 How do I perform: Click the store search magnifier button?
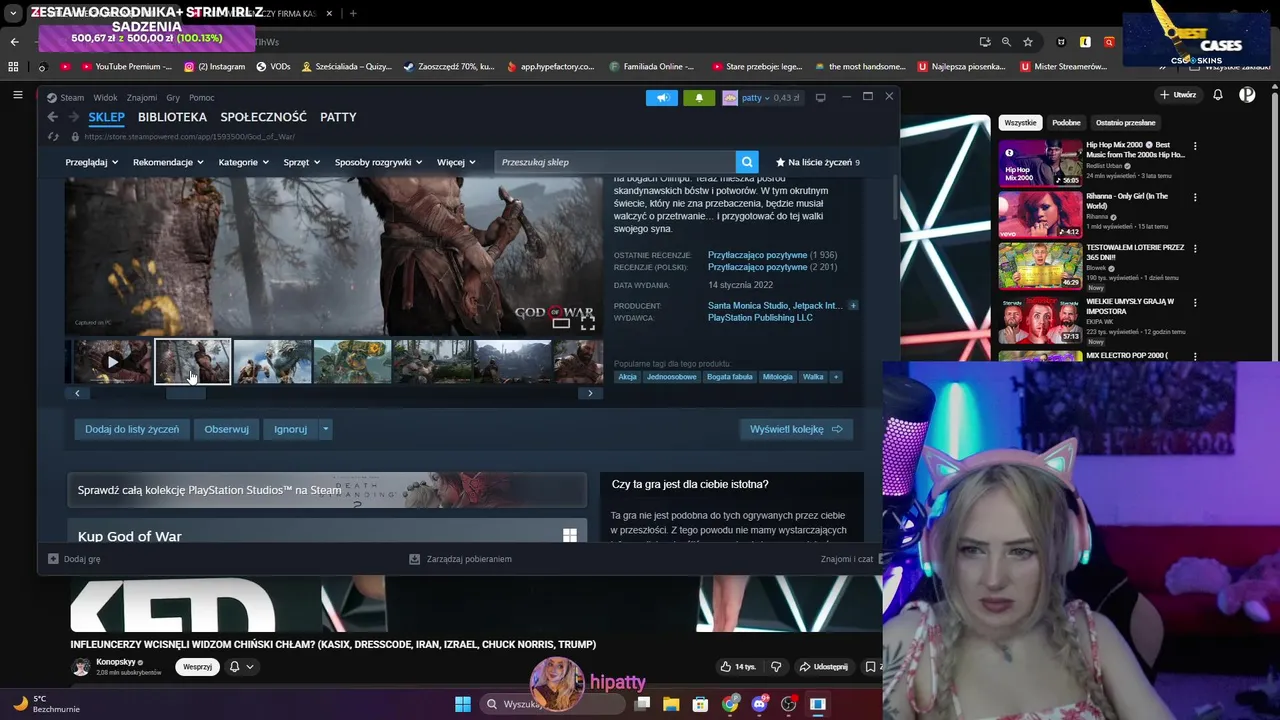point(746,162)
